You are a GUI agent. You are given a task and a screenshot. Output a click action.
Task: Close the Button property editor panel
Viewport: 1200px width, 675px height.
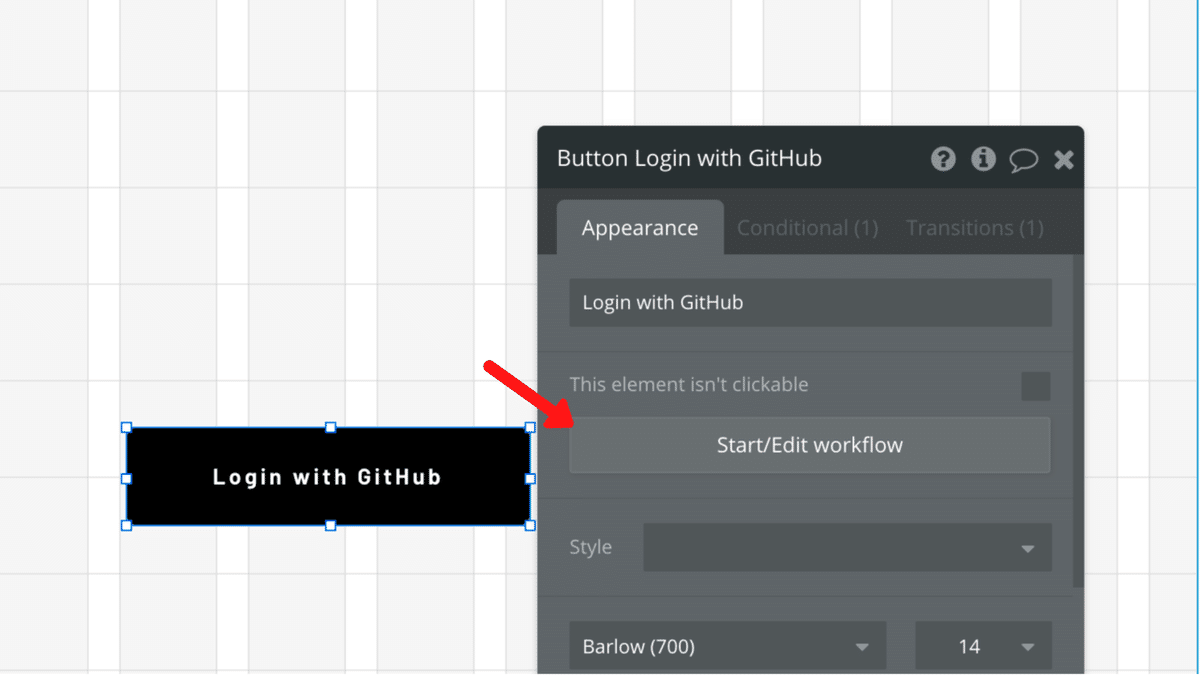(1064, 160)
